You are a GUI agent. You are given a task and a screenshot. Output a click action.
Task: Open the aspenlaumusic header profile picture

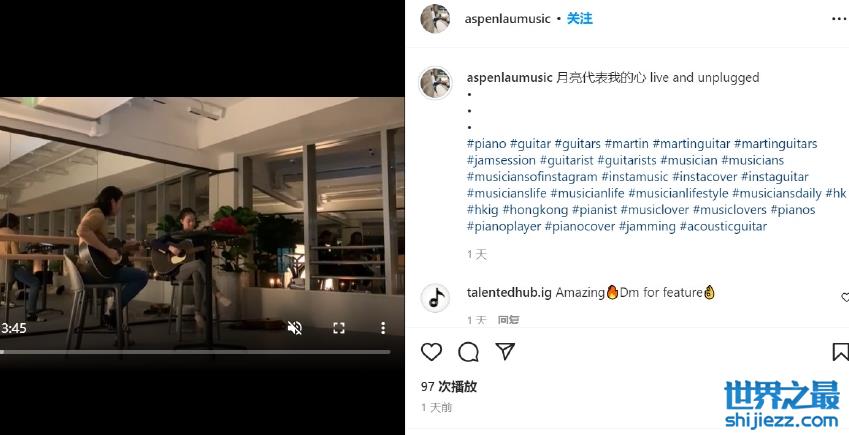click(435, 18)
